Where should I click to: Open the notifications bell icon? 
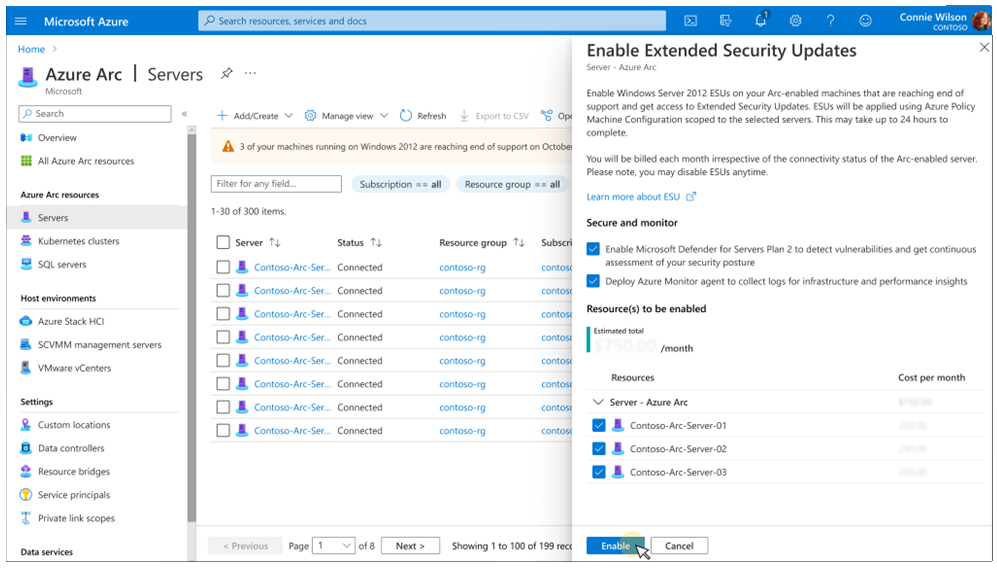[x=760, y=20]
